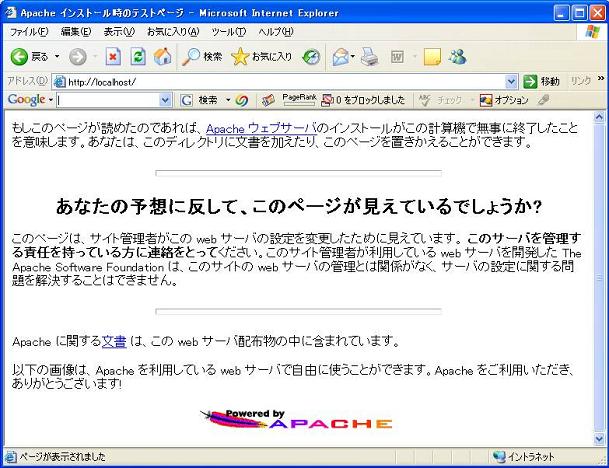Viewport: 609px width, 468px height.
Task: Click the vertical scrollbar thumb
Action: (599, 278)
